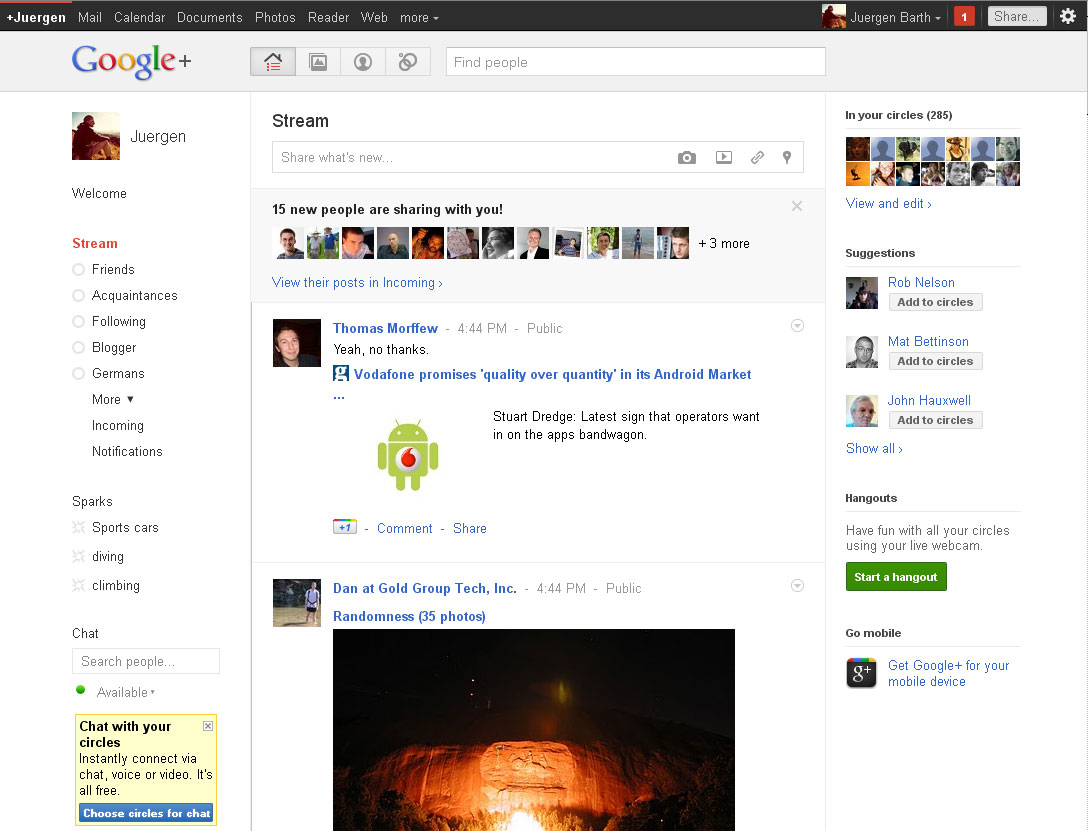The height and width of the screenshot is (831, 1088).
Task: Start a hangout
Action: (896, 576)
